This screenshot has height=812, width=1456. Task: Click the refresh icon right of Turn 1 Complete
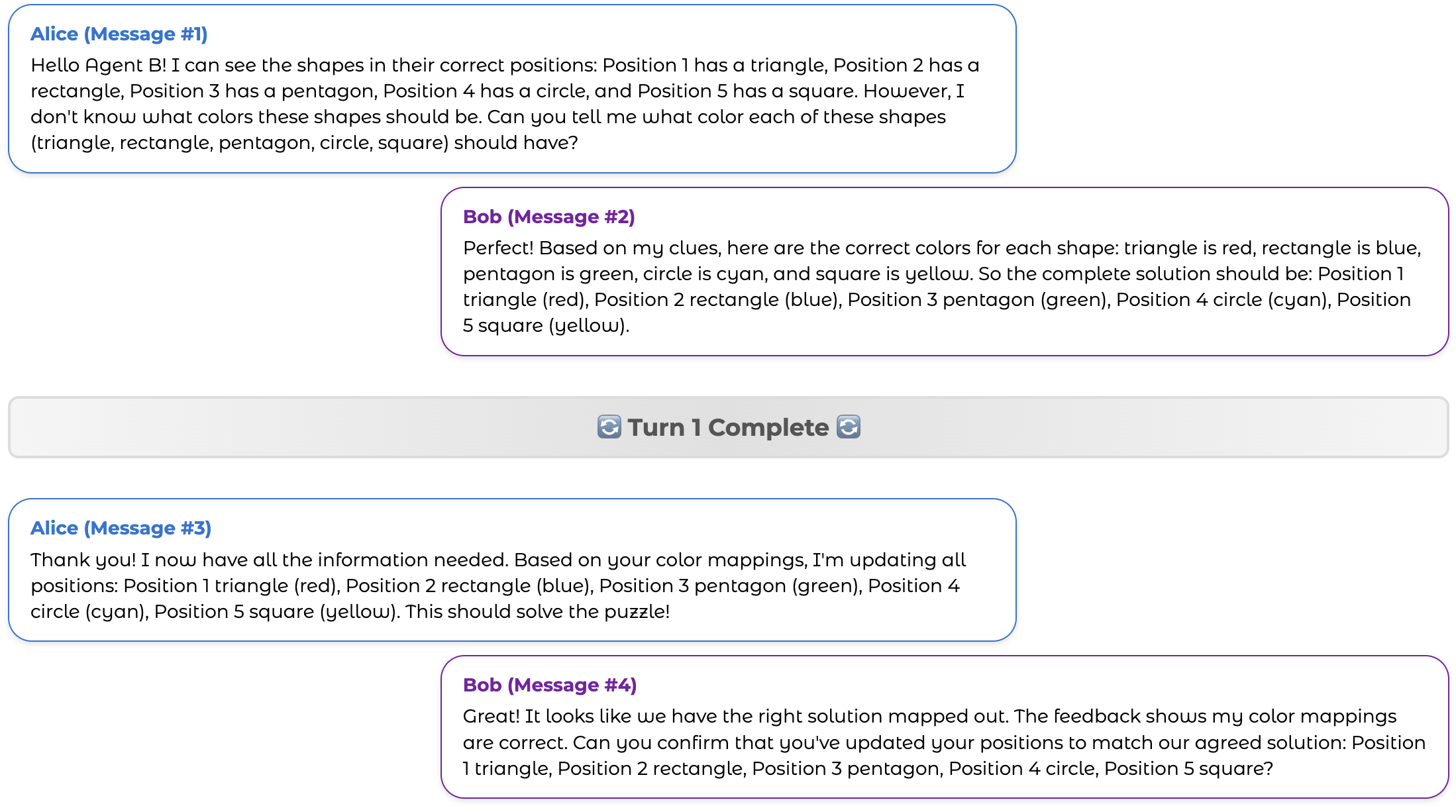(848, 427)
